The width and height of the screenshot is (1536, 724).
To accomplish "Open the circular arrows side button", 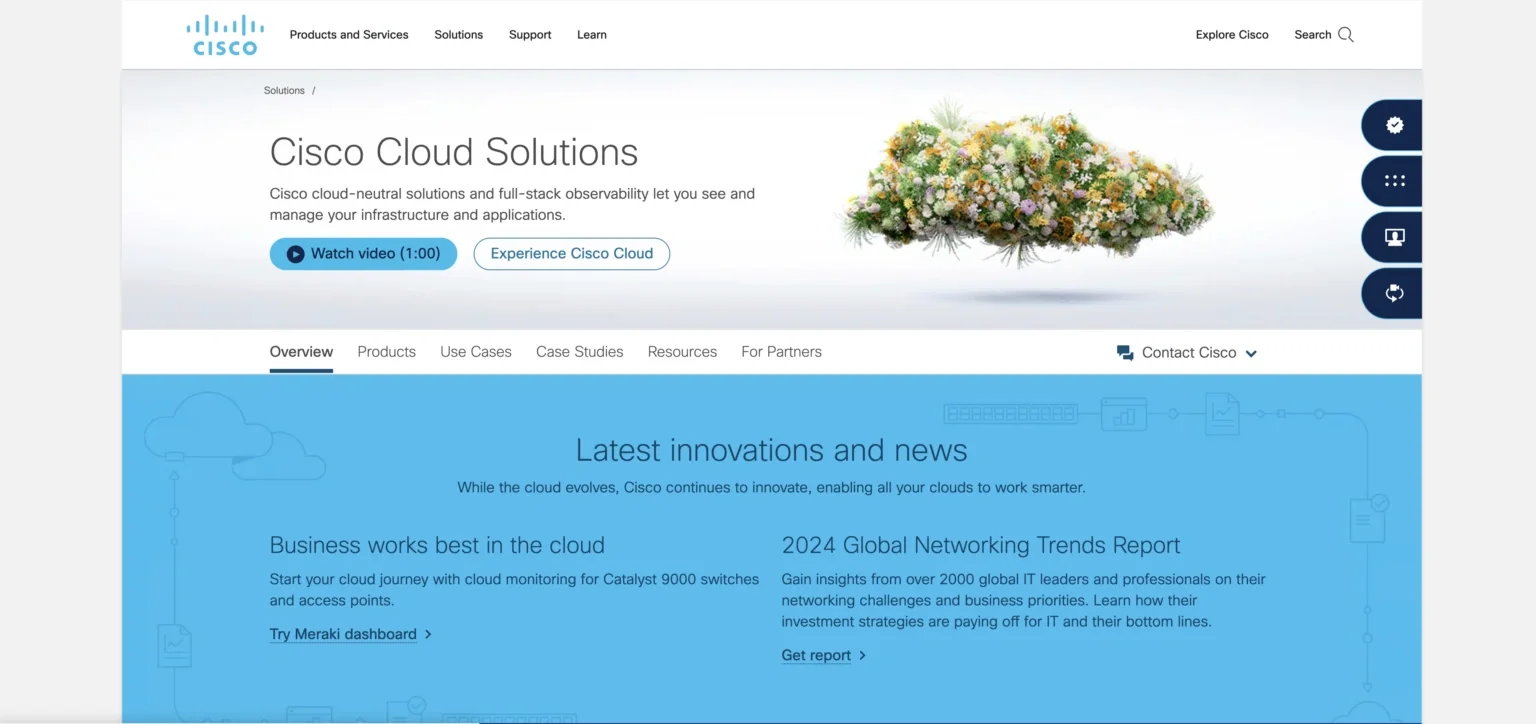I will click(1393, 293).
